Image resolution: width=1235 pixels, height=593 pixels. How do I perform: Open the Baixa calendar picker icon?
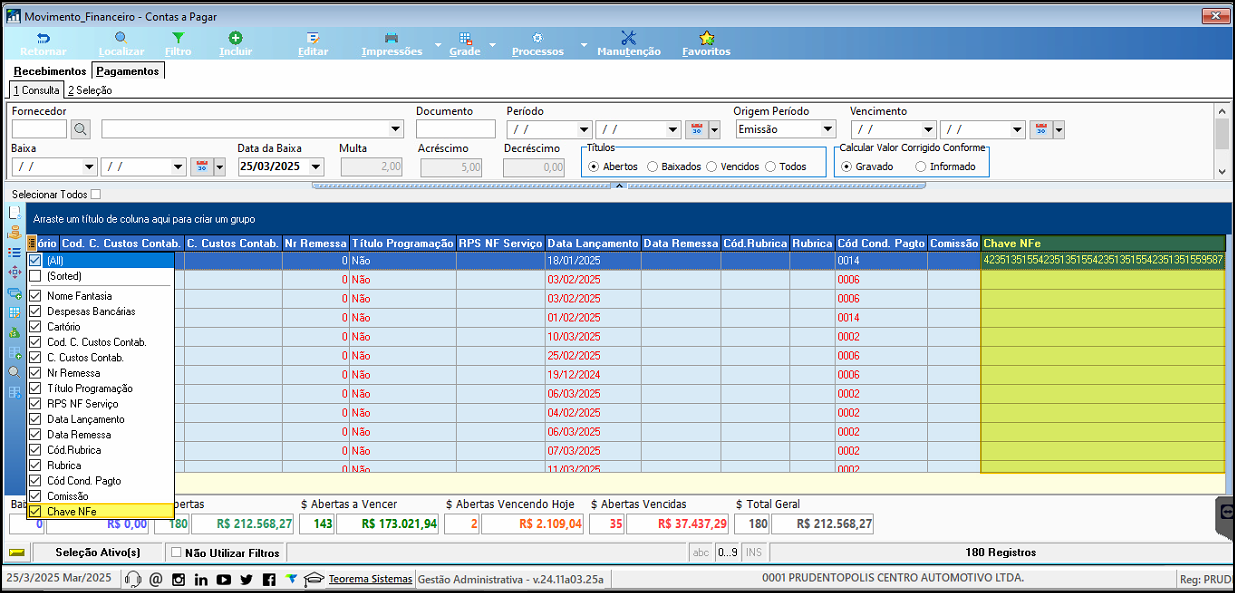pyautogui.click(x=201, y=167)
